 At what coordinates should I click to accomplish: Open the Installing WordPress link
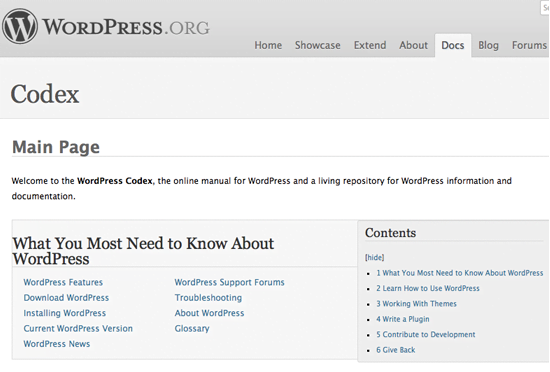65,313
